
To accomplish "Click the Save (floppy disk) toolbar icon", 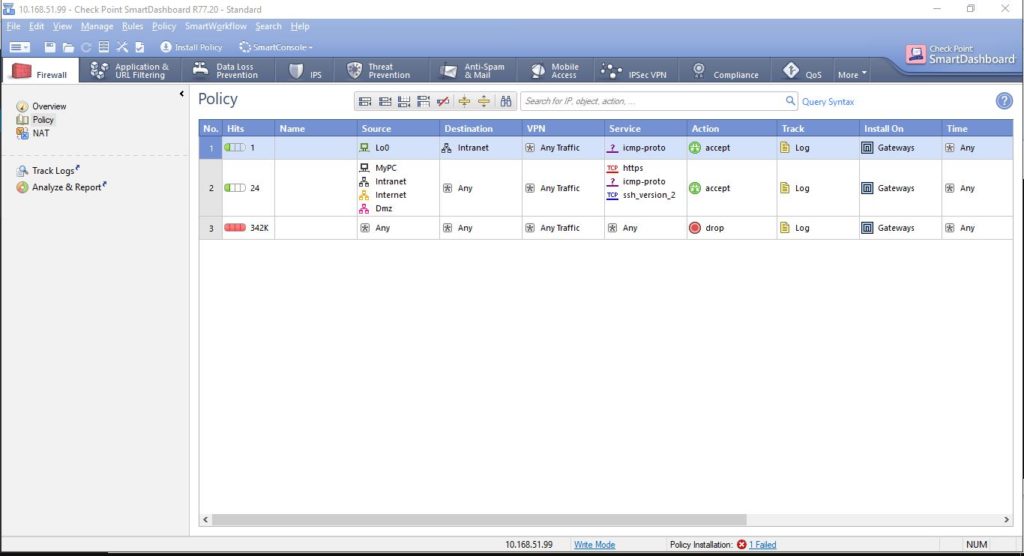I will (50, 47).
